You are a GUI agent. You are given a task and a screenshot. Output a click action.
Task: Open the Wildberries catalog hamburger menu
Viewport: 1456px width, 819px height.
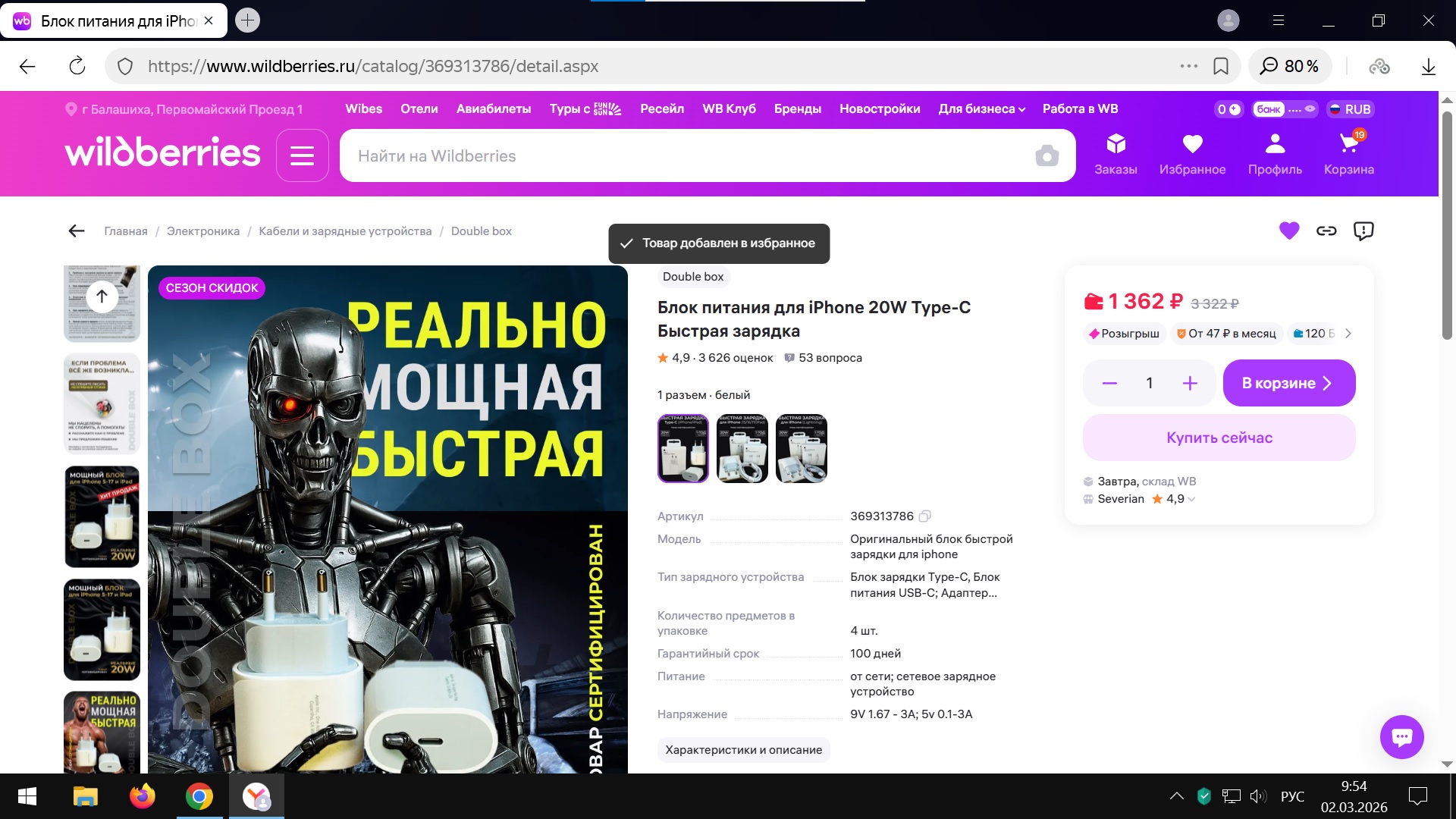click(x=302, y=155)
